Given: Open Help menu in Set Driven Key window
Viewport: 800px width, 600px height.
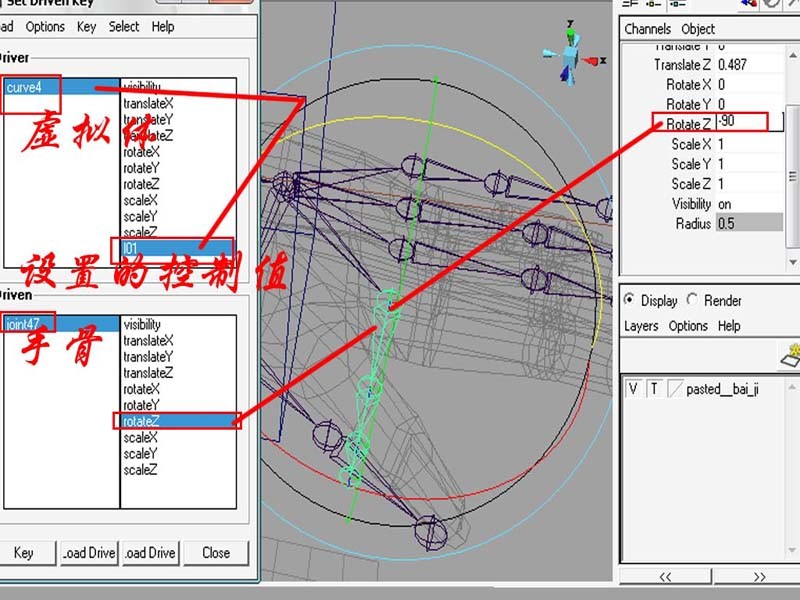Looking at the screenshot, I should [x=163, y=27].
